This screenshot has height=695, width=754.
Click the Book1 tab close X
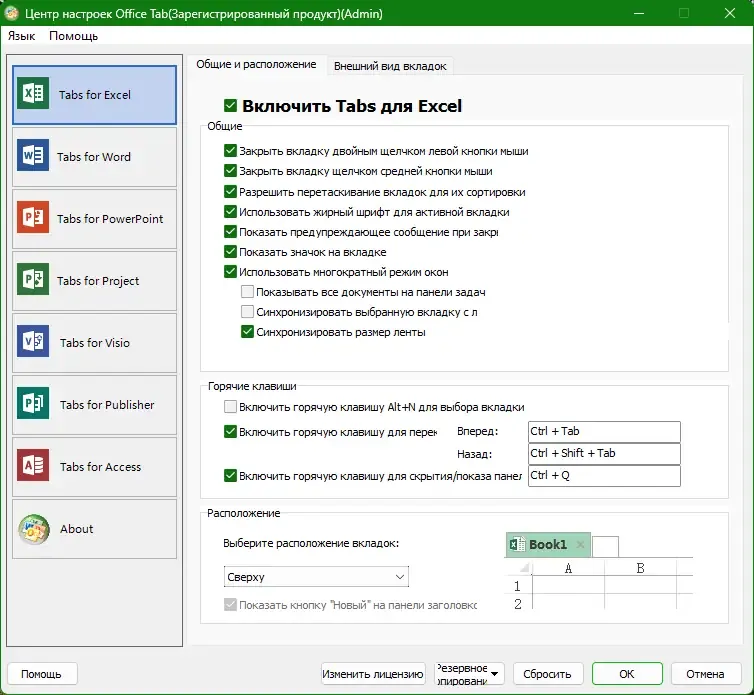point(580,544)
